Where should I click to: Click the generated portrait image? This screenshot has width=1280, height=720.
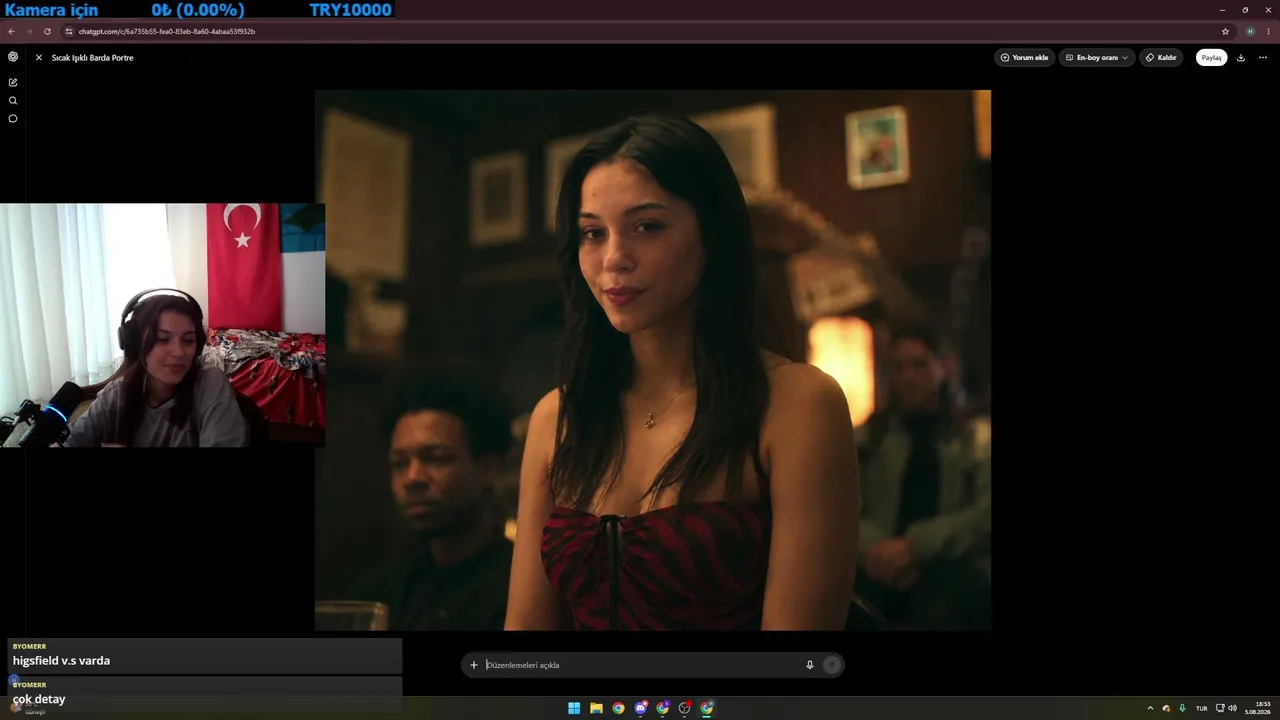(x=653, y=360)
